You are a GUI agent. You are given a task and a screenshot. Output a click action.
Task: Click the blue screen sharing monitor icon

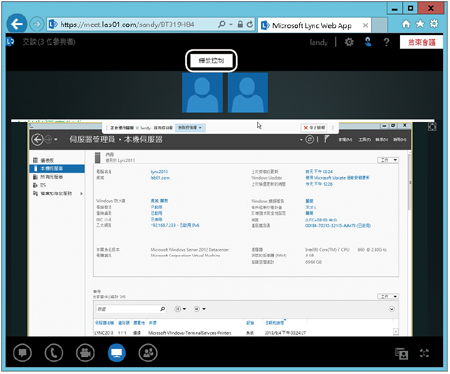point(117,353)
